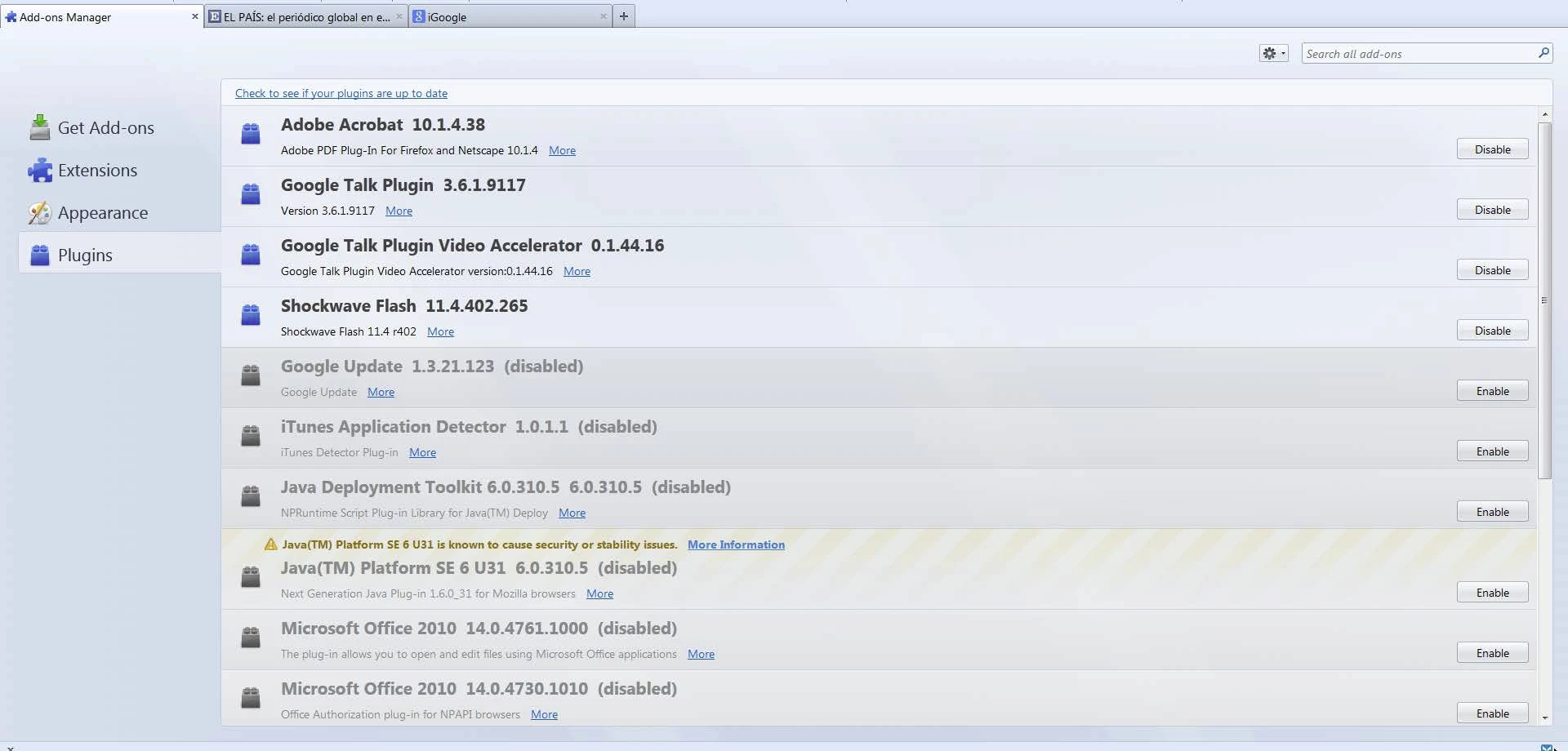Show More for NPRuntime Script Plug-in Library

click(572, 513)
